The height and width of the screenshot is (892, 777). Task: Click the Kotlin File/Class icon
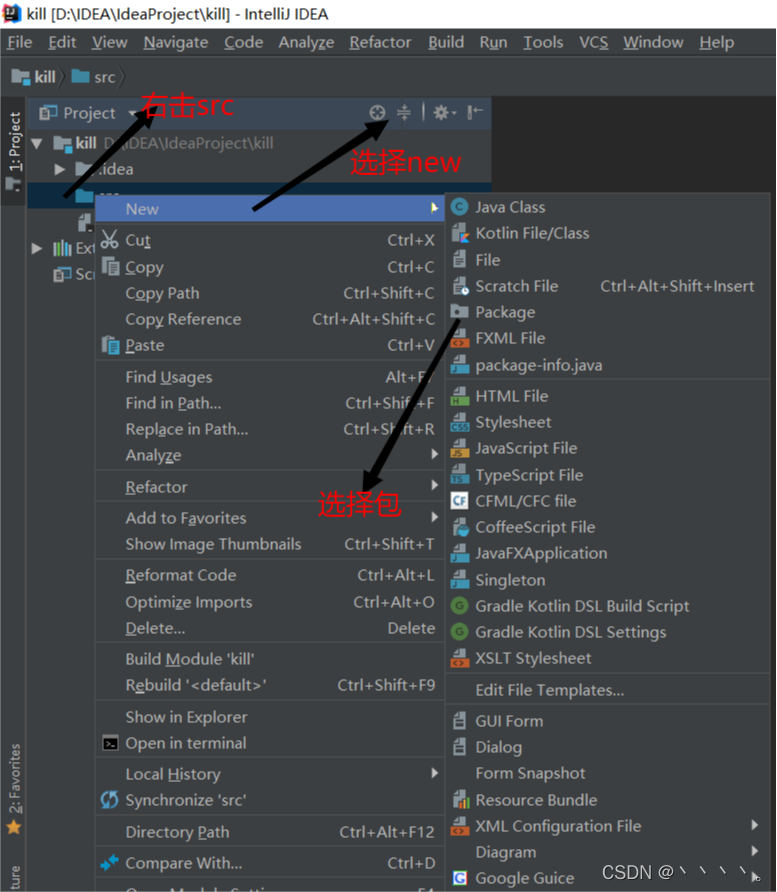459,233
